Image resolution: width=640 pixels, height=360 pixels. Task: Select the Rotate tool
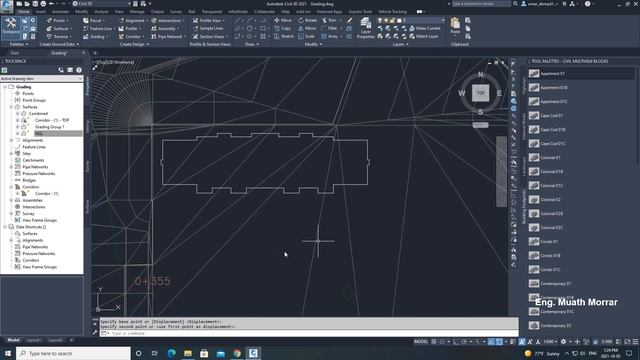[x=307, y=20]
